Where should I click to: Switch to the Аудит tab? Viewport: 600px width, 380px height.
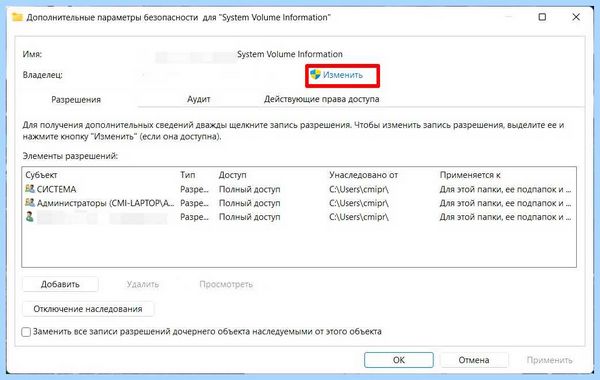[x=199, y=99]
